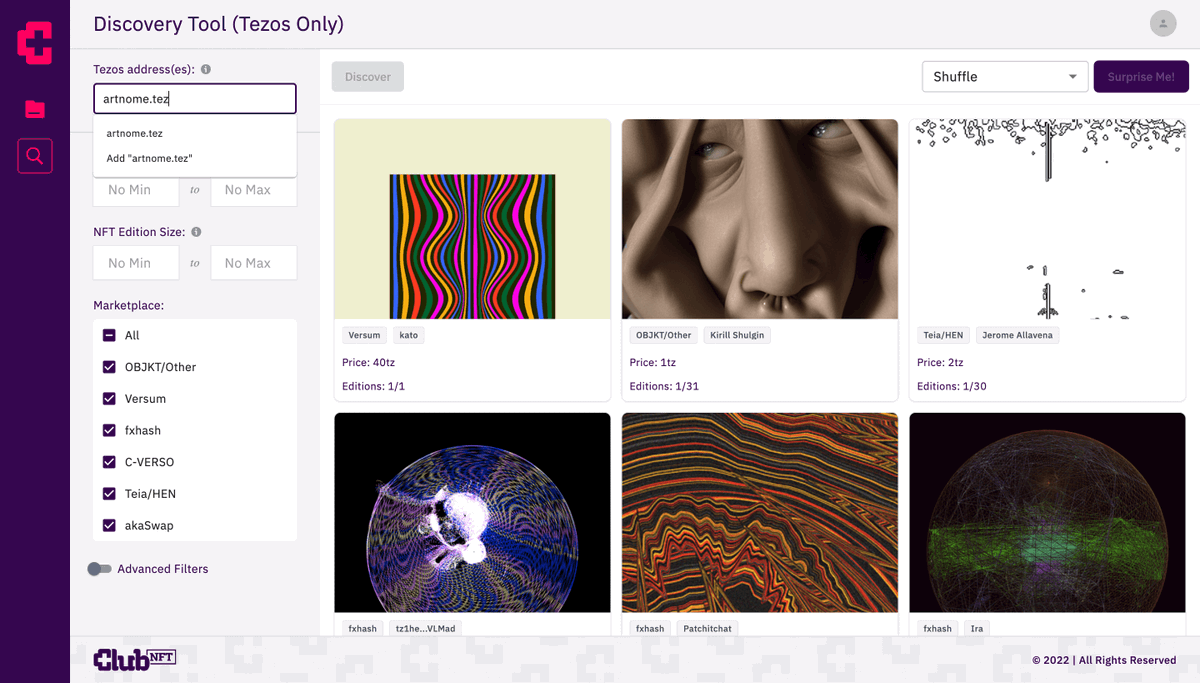This screenshot has height=683, width=1200.
Task: Open the colorful striped artwork by kato
Action: pyautogui.click(x=472, y=219)
